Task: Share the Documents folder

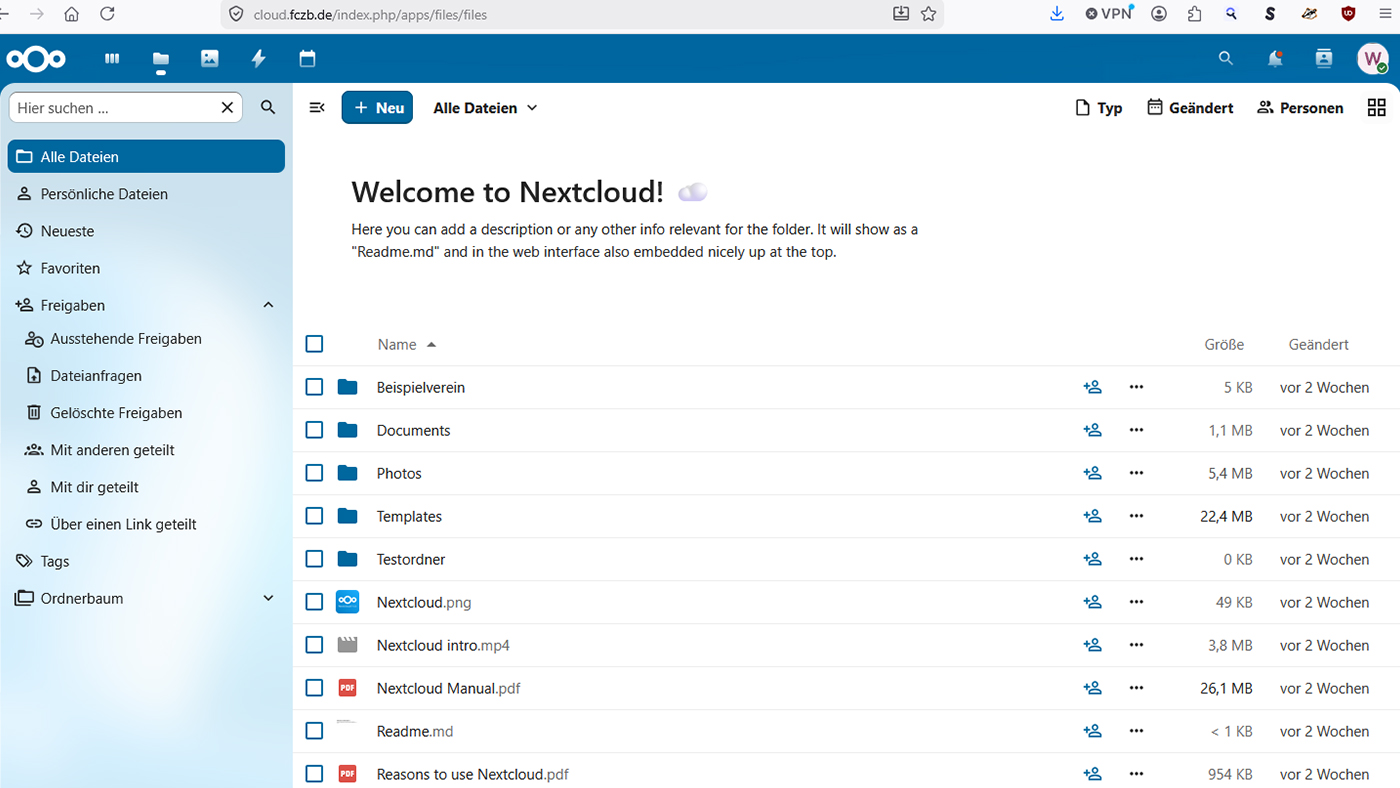Action: point(1092,430)
